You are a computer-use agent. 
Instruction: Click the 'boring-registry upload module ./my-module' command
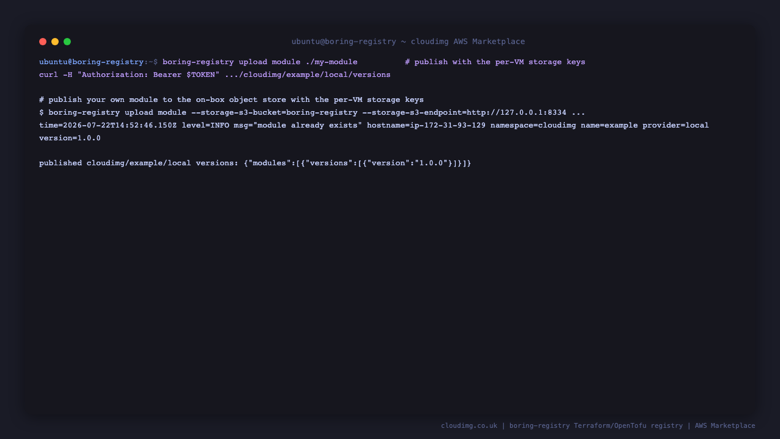click(260, 62)
